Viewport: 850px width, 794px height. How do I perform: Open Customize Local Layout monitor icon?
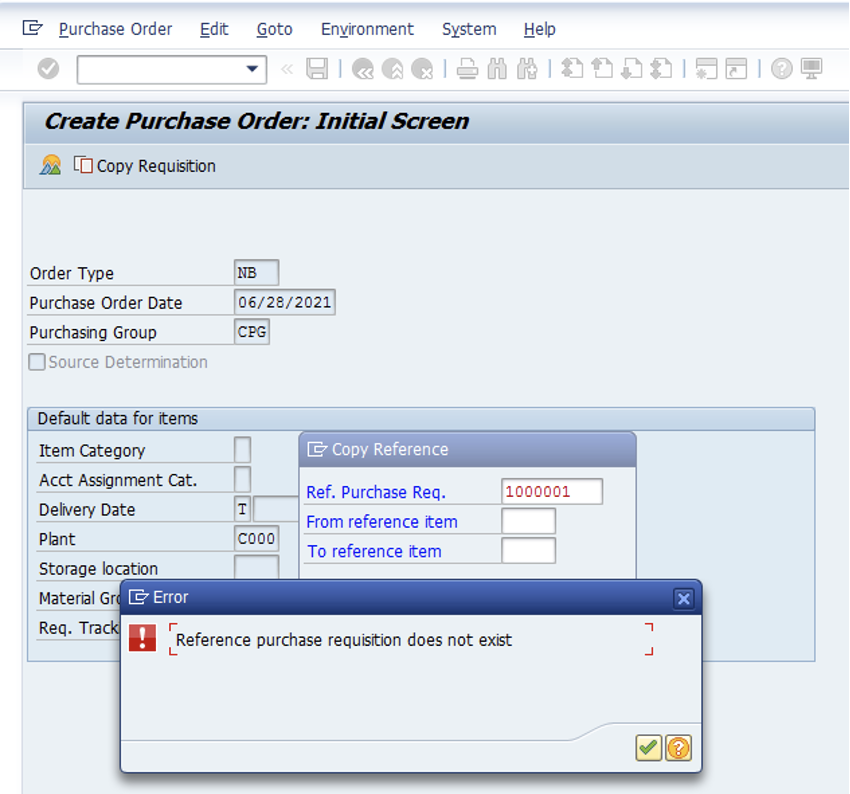(x=812, y=69)
